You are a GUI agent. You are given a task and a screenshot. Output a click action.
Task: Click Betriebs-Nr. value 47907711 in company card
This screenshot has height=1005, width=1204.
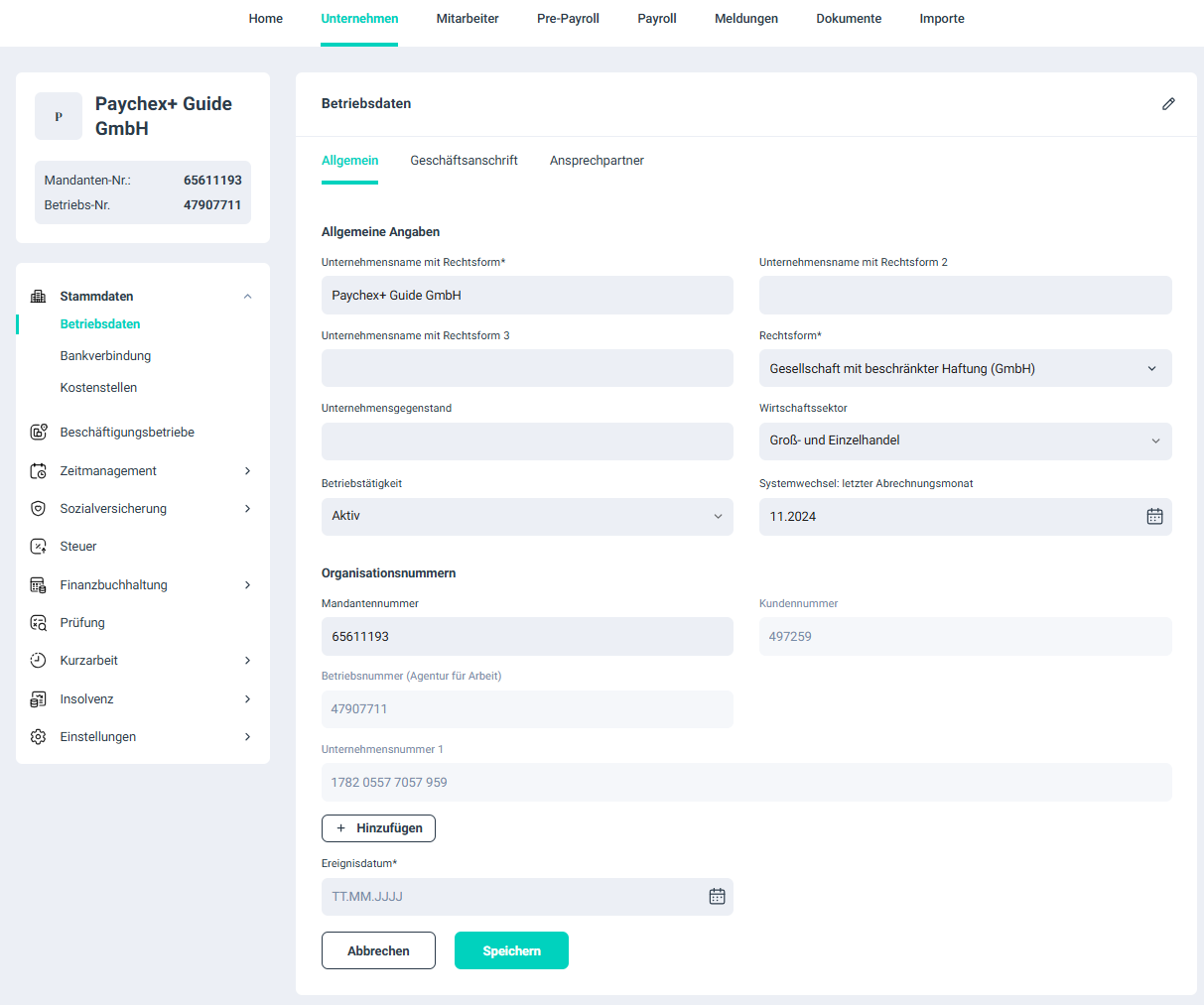tap(212, 205)
